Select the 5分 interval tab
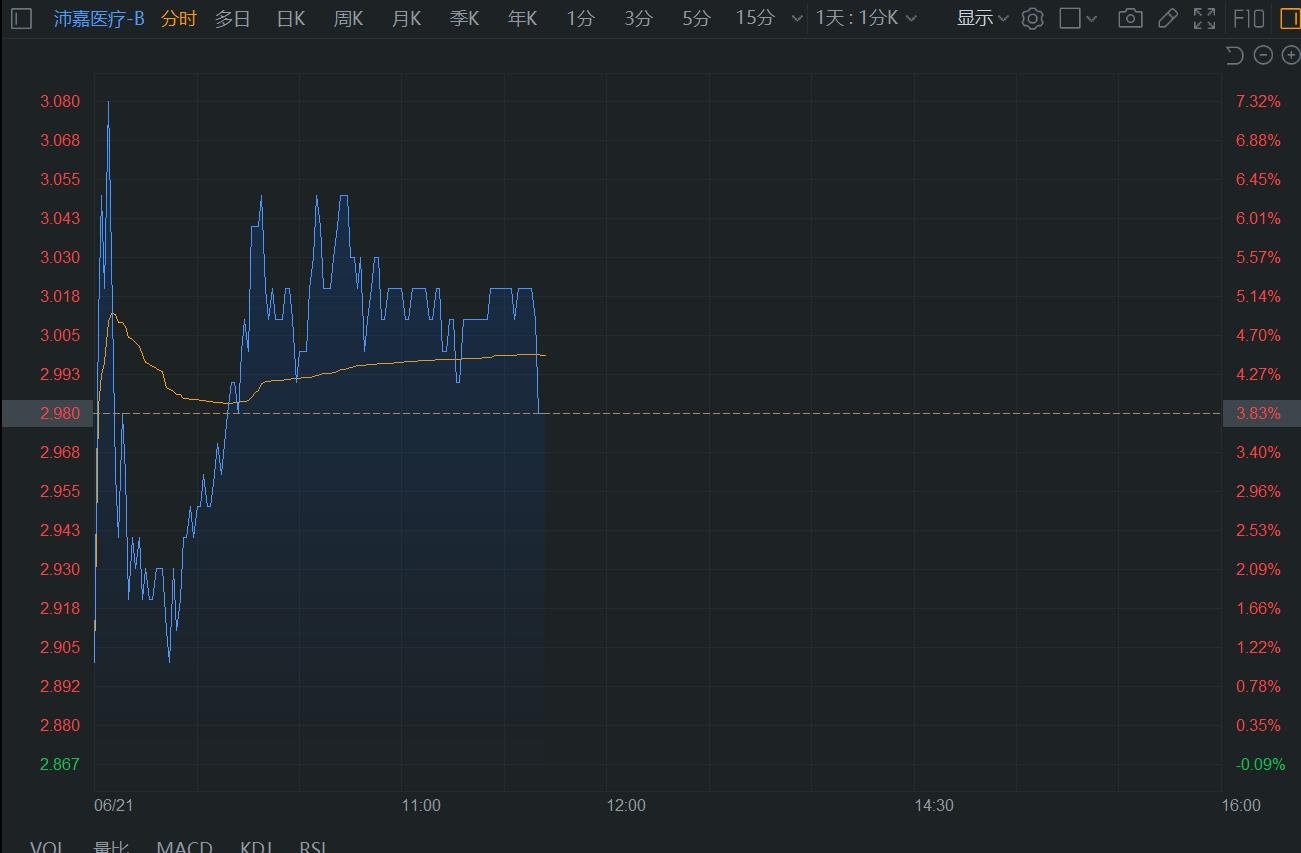This screenshot has height=853, width=1301. click(x=696, y=18)
